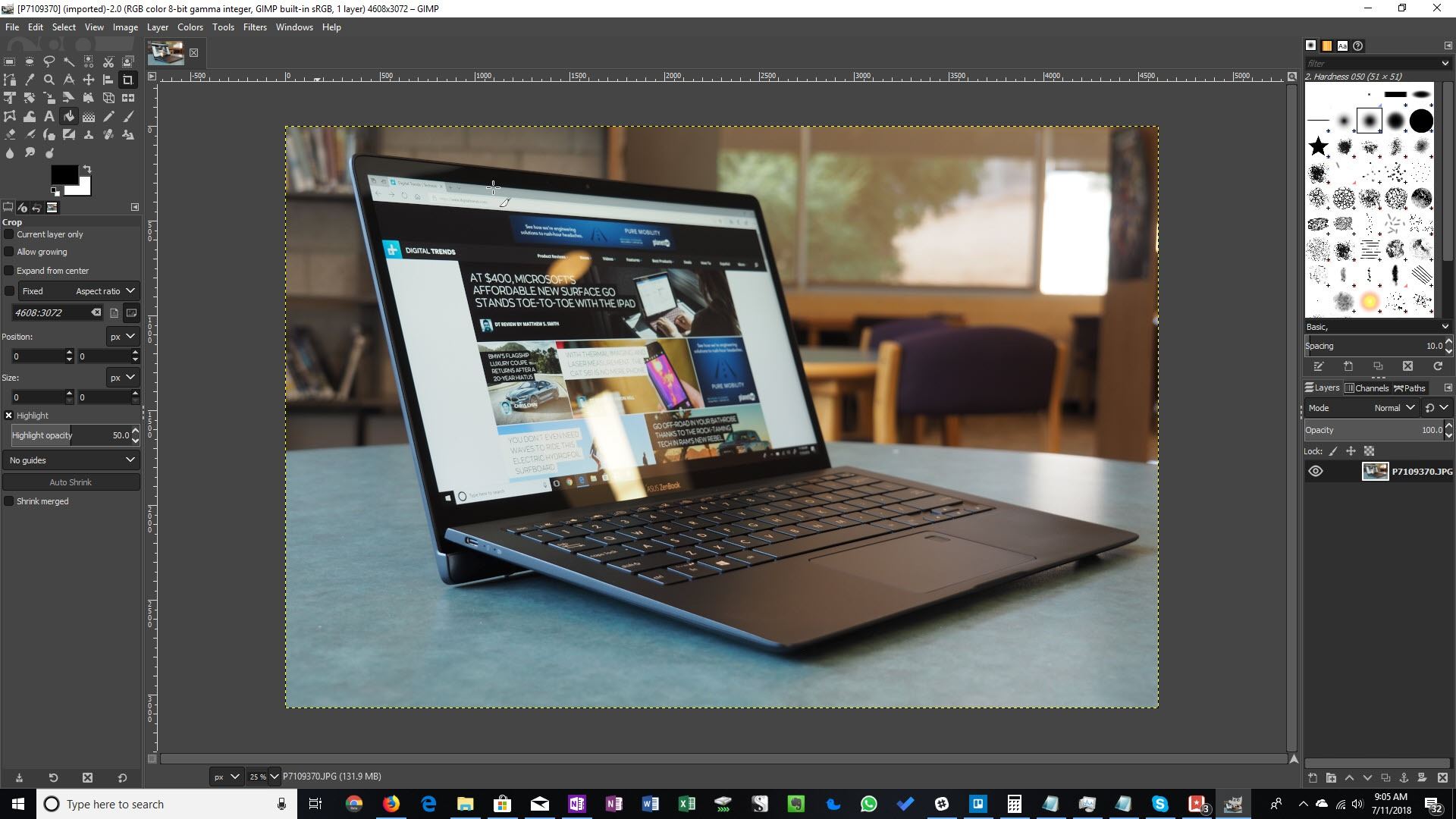Expand the No guides dropdown

tap(71, 460)
